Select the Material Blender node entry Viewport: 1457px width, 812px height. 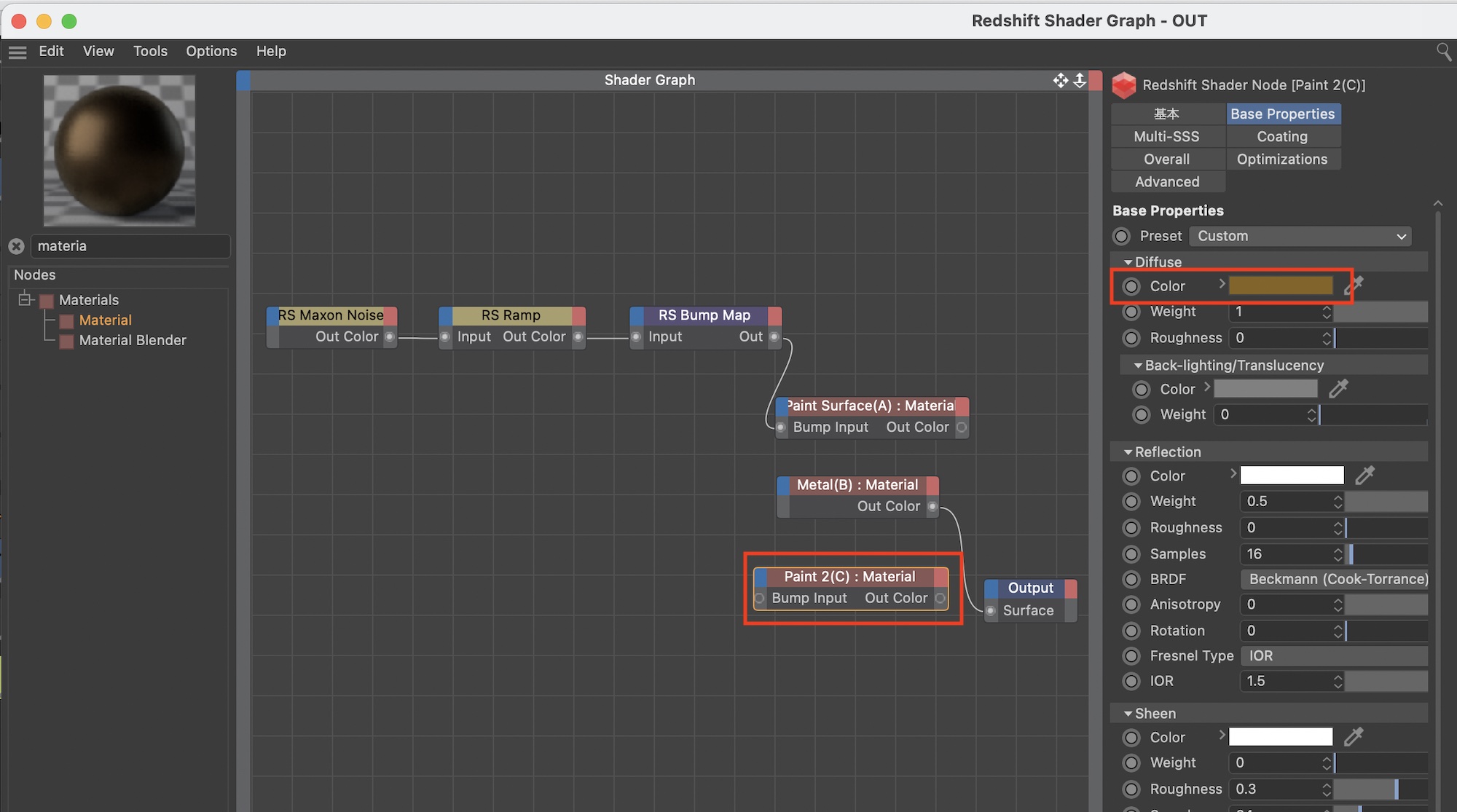(x=133, y=340)
